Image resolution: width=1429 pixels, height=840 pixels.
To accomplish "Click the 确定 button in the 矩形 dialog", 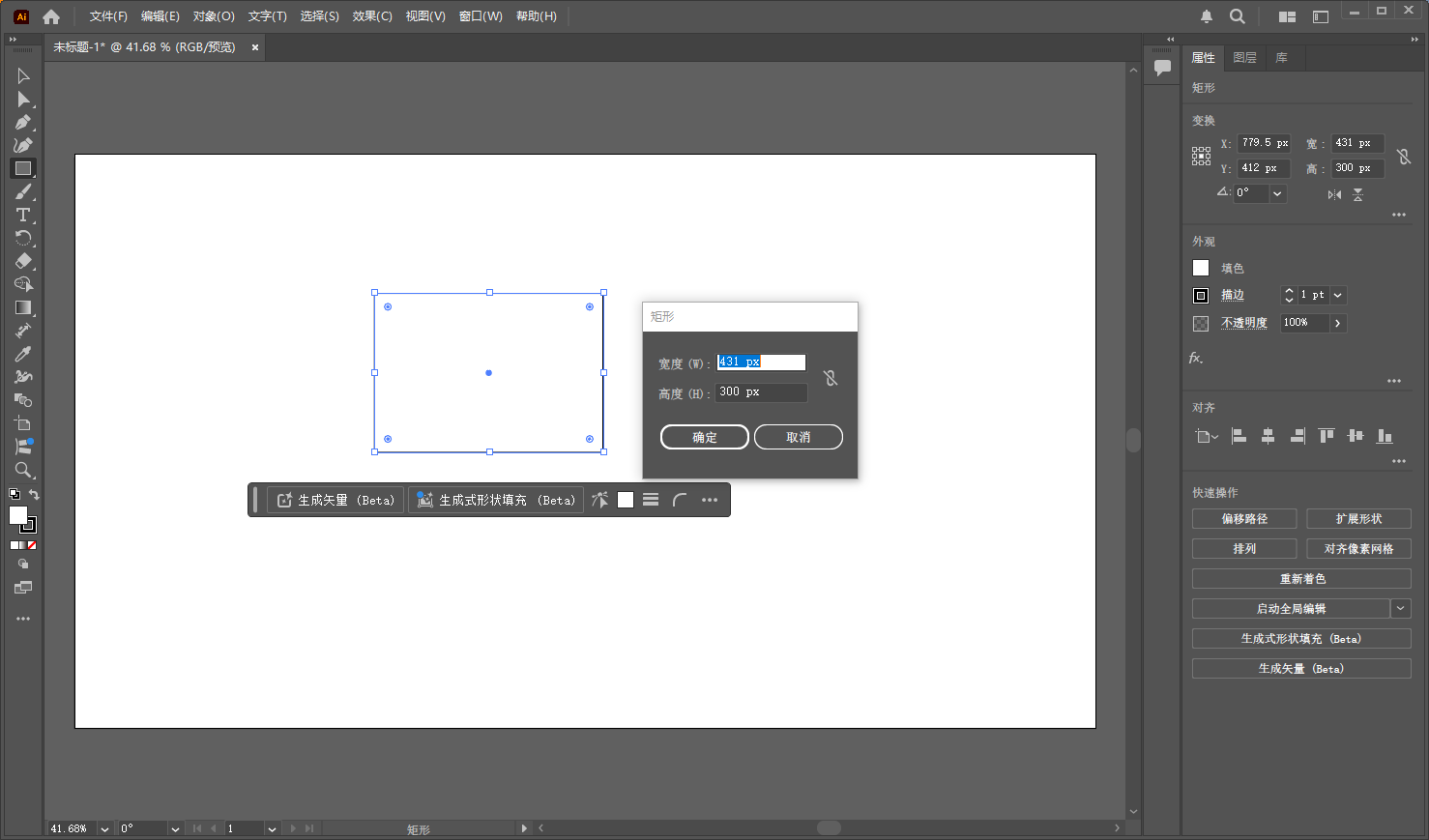I will 704,437.
